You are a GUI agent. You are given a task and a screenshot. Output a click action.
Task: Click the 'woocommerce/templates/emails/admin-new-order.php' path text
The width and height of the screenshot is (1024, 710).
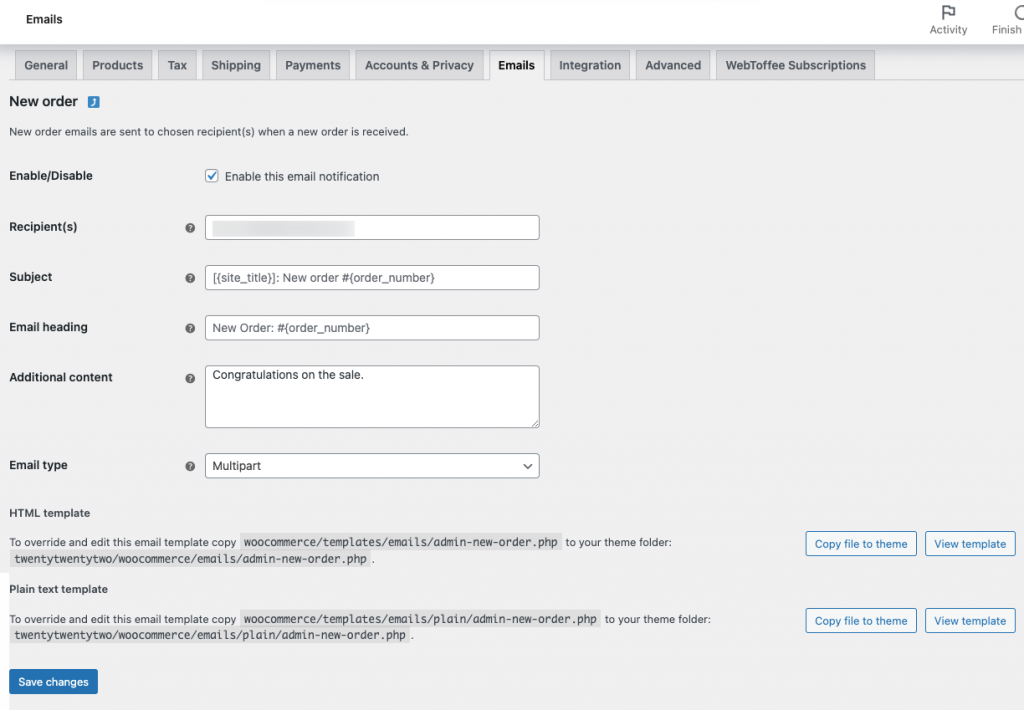400,542
